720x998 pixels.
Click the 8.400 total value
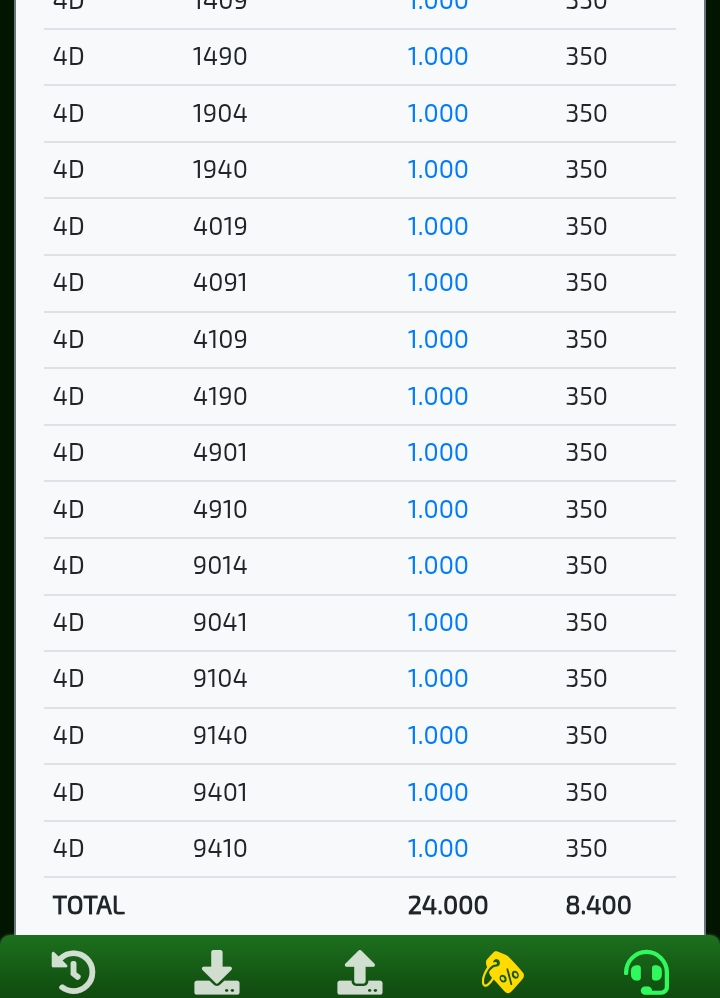coord(598,906)
